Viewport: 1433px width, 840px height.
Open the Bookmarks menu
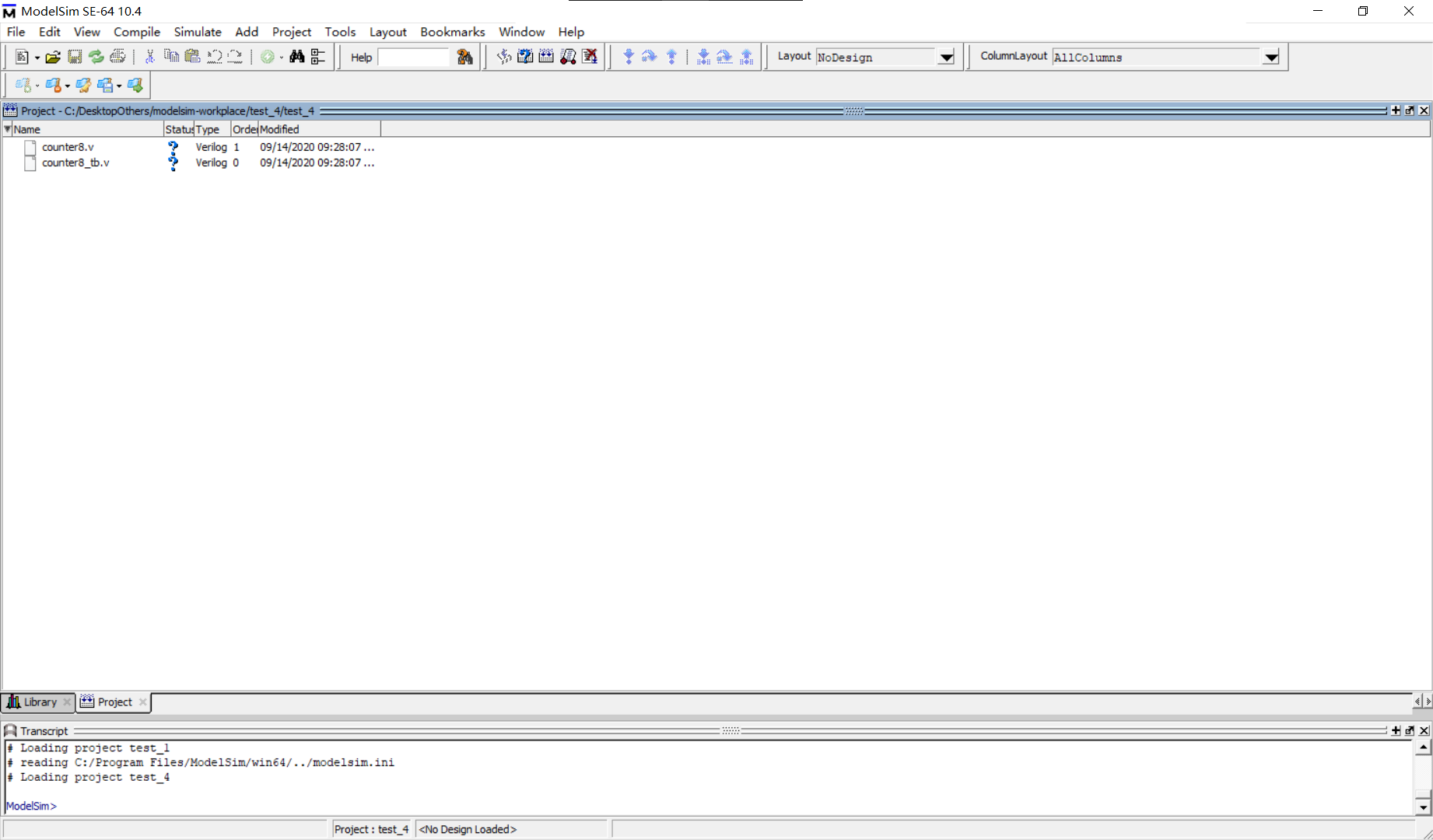[x=453, y=32]
